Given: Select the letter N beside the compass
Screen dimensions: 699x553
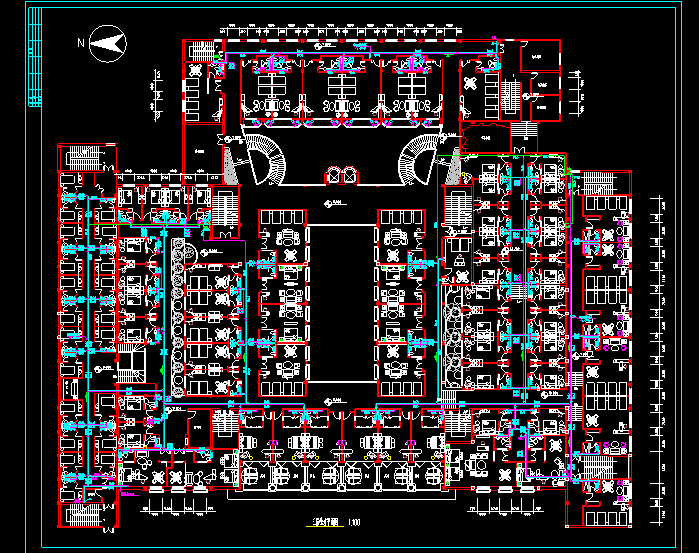Looking at the screenshot, I should point(81,42).
